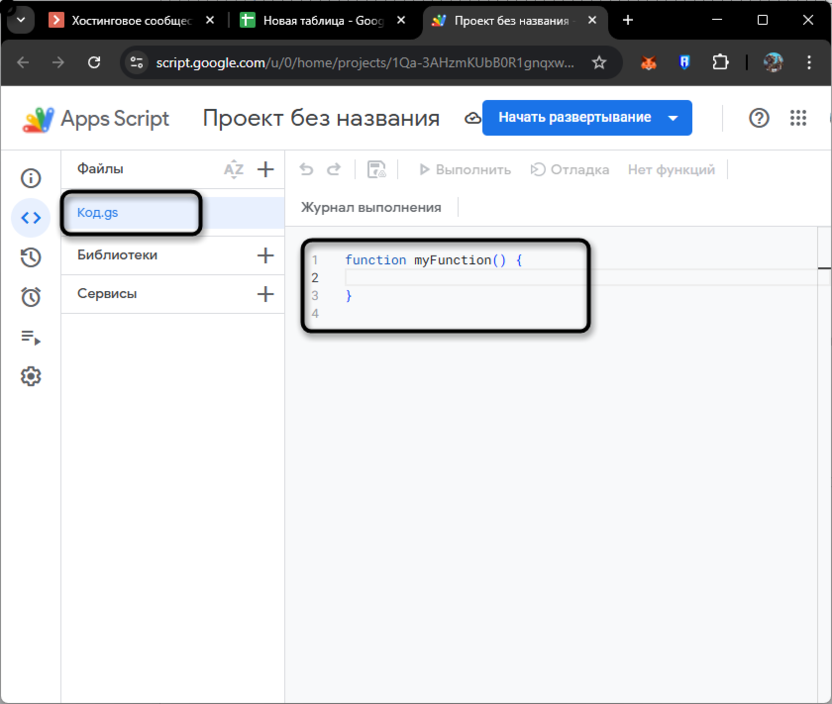Open the deployment dropdown arrow

672,117
